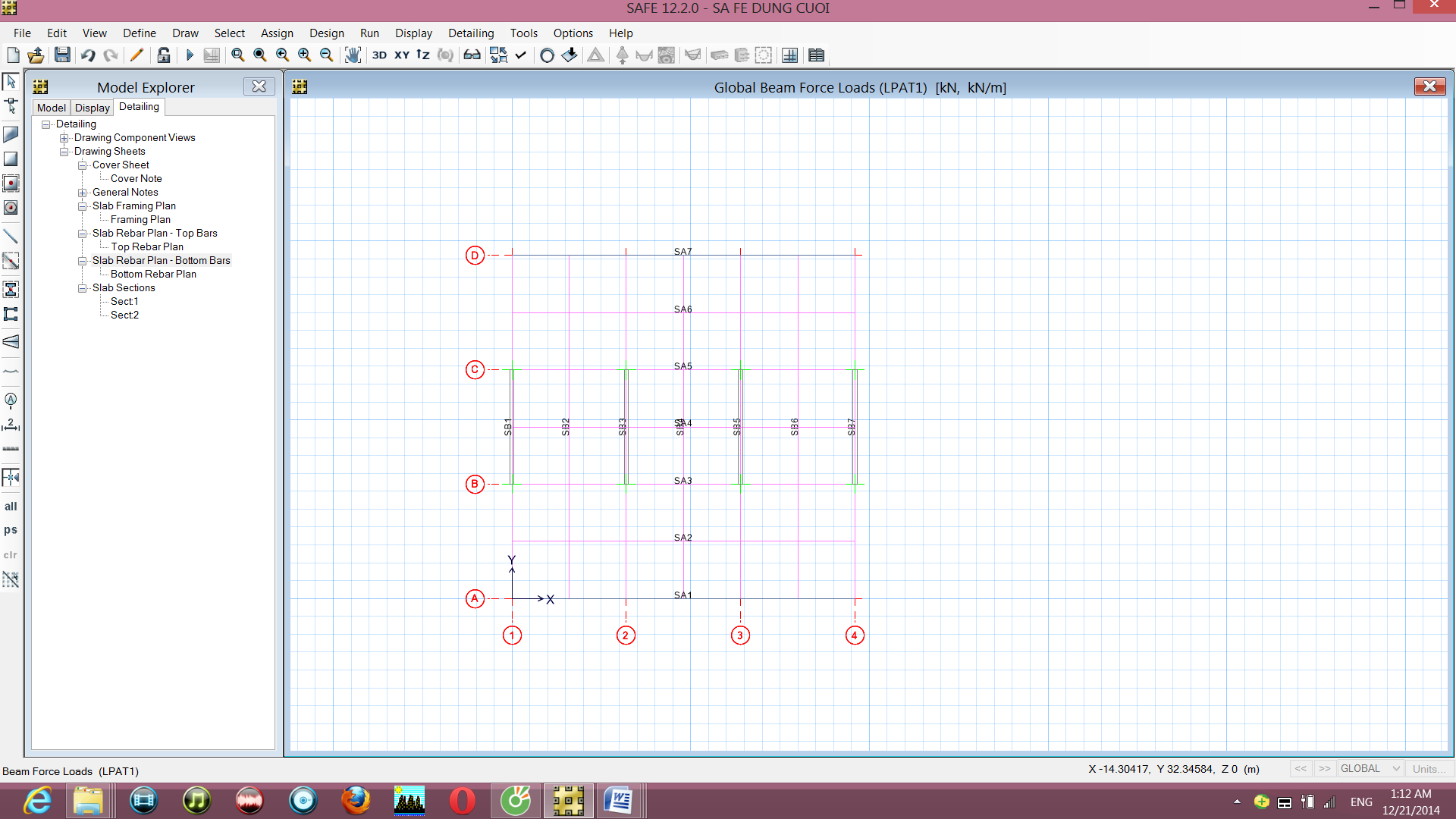Expand General Notes node
The height and width of the screenshot is (819, 1456).
point(83,193)
